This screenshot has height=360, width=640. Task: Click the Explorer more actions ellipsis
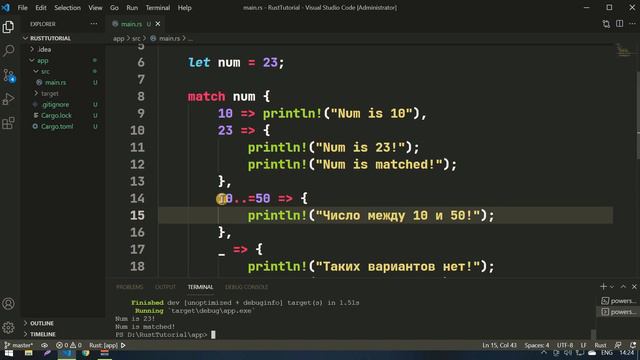[x=94, y=24]
